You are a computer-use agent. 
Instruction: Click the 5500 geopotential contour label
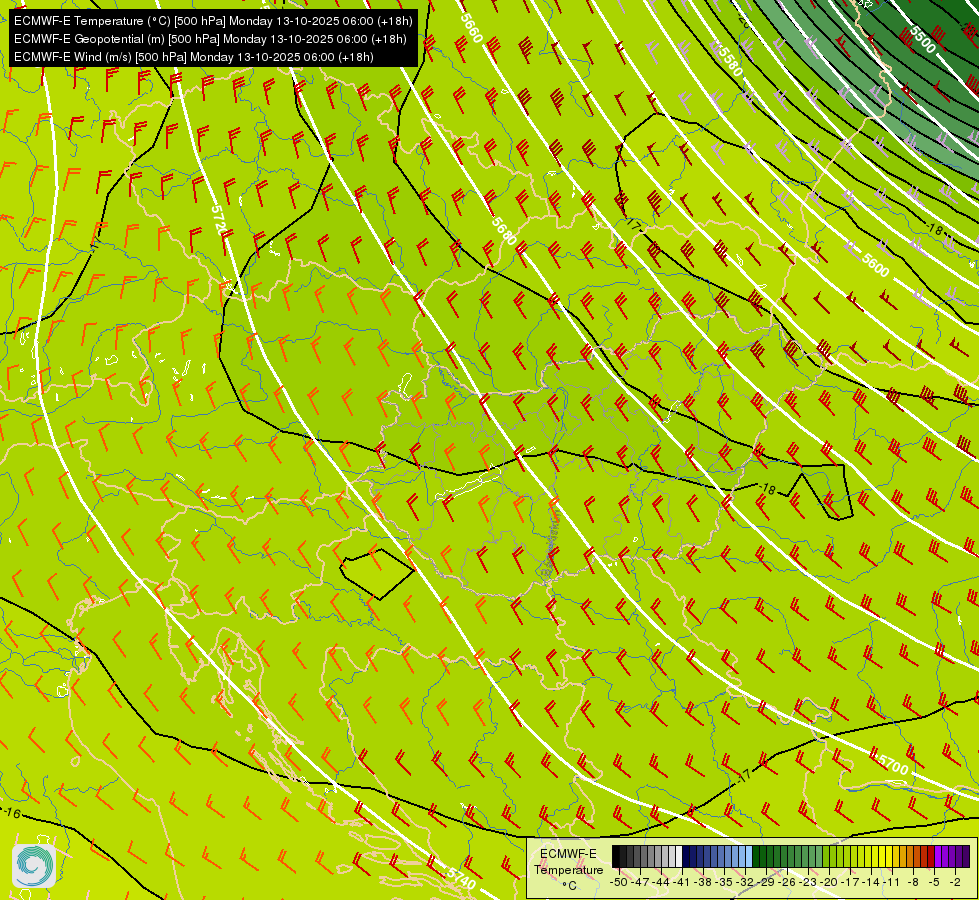(x=923, y=39)
